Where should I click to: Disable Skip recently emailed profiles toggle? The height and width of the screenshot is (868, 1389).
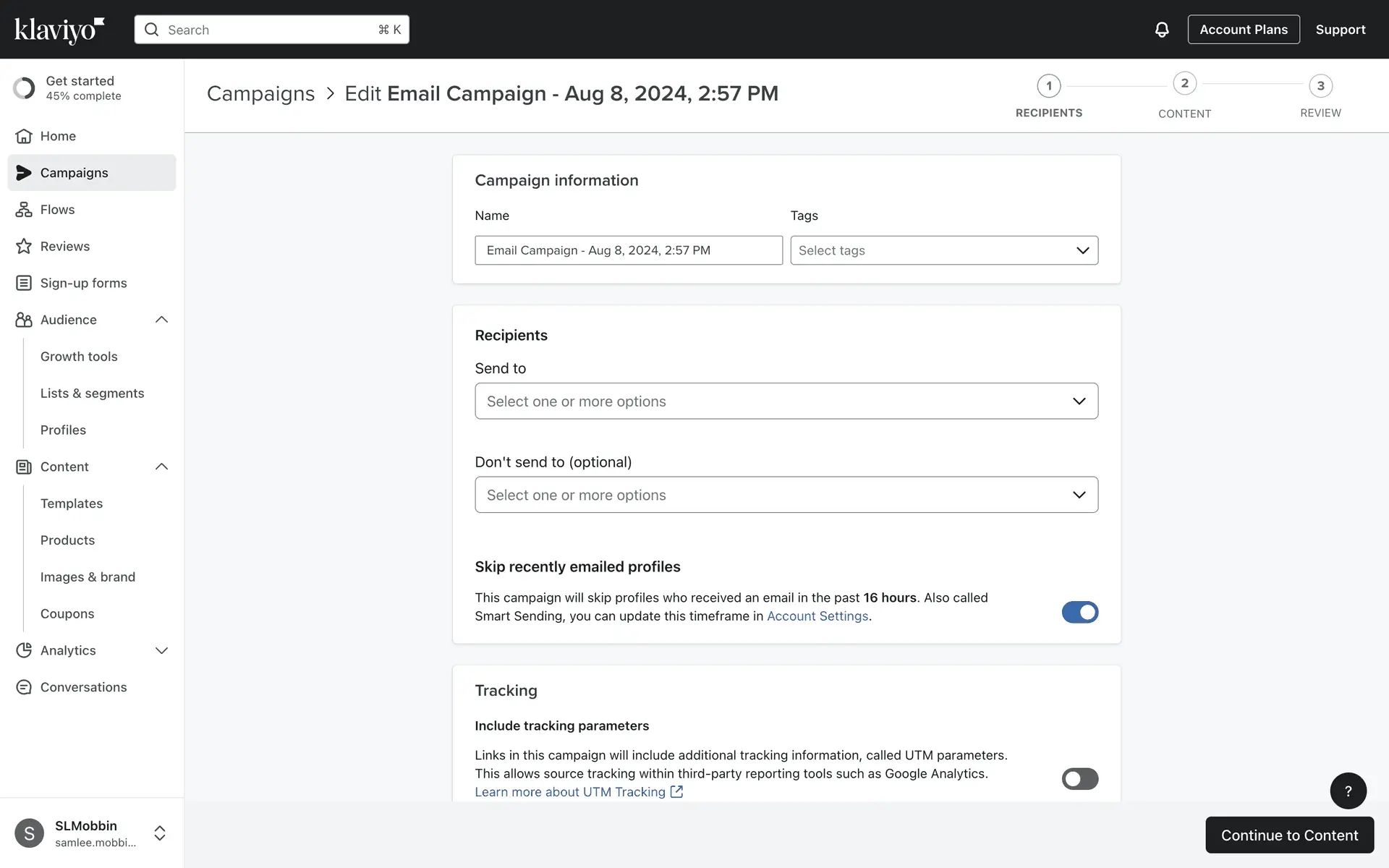point(1079,612)
